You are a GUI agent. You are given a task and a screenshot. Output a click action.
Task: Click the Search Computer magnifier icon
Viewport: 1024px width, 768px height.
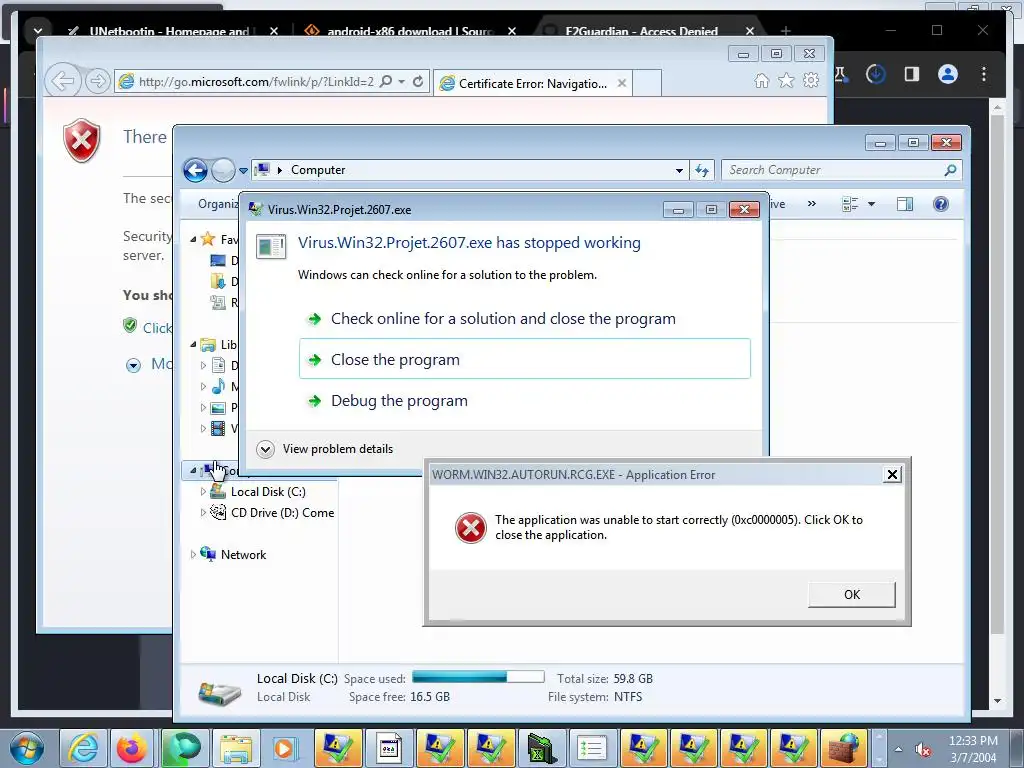point(950,170)
